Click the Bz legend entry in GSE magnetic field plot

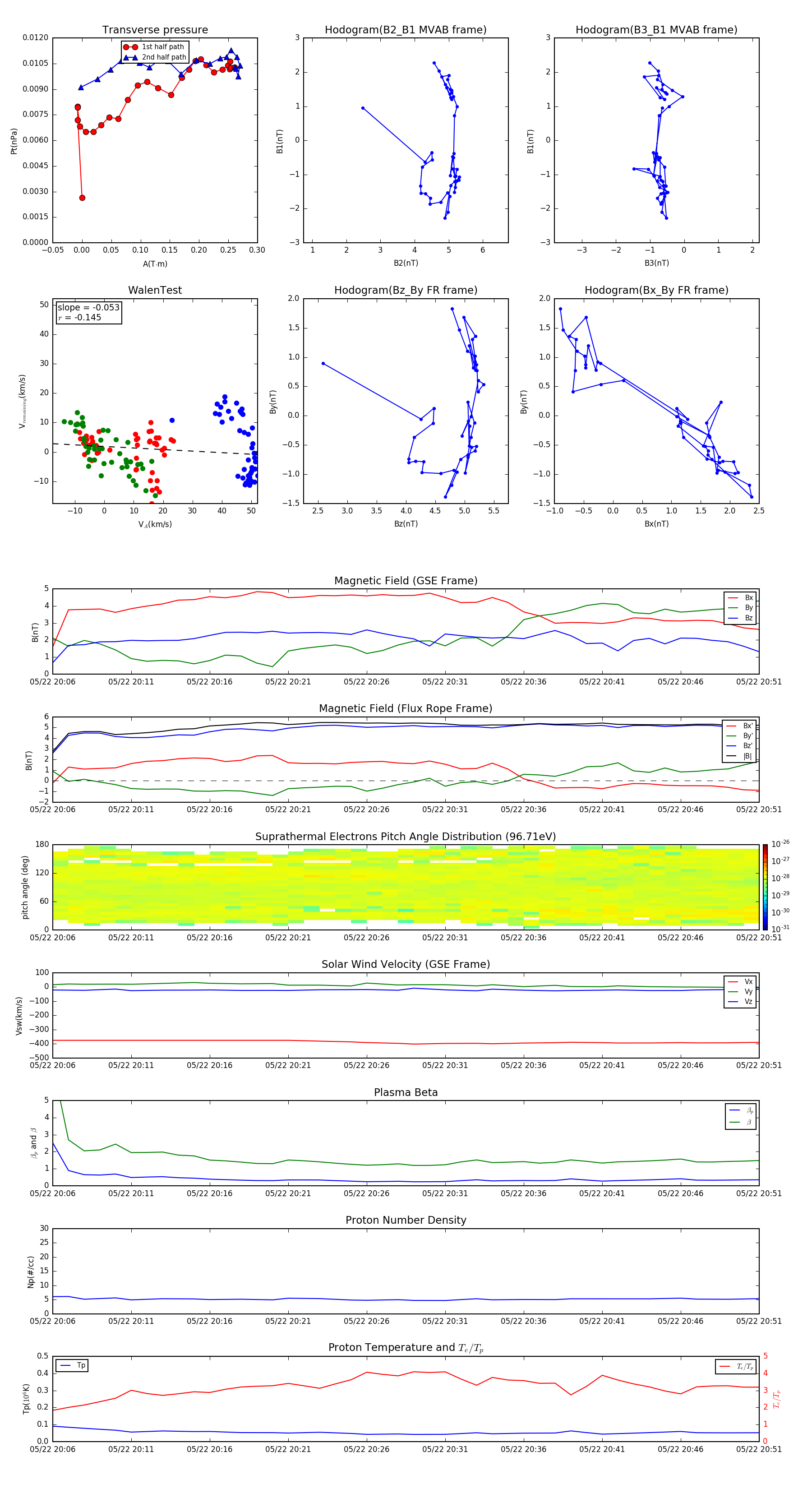click(x=741, y=618)
